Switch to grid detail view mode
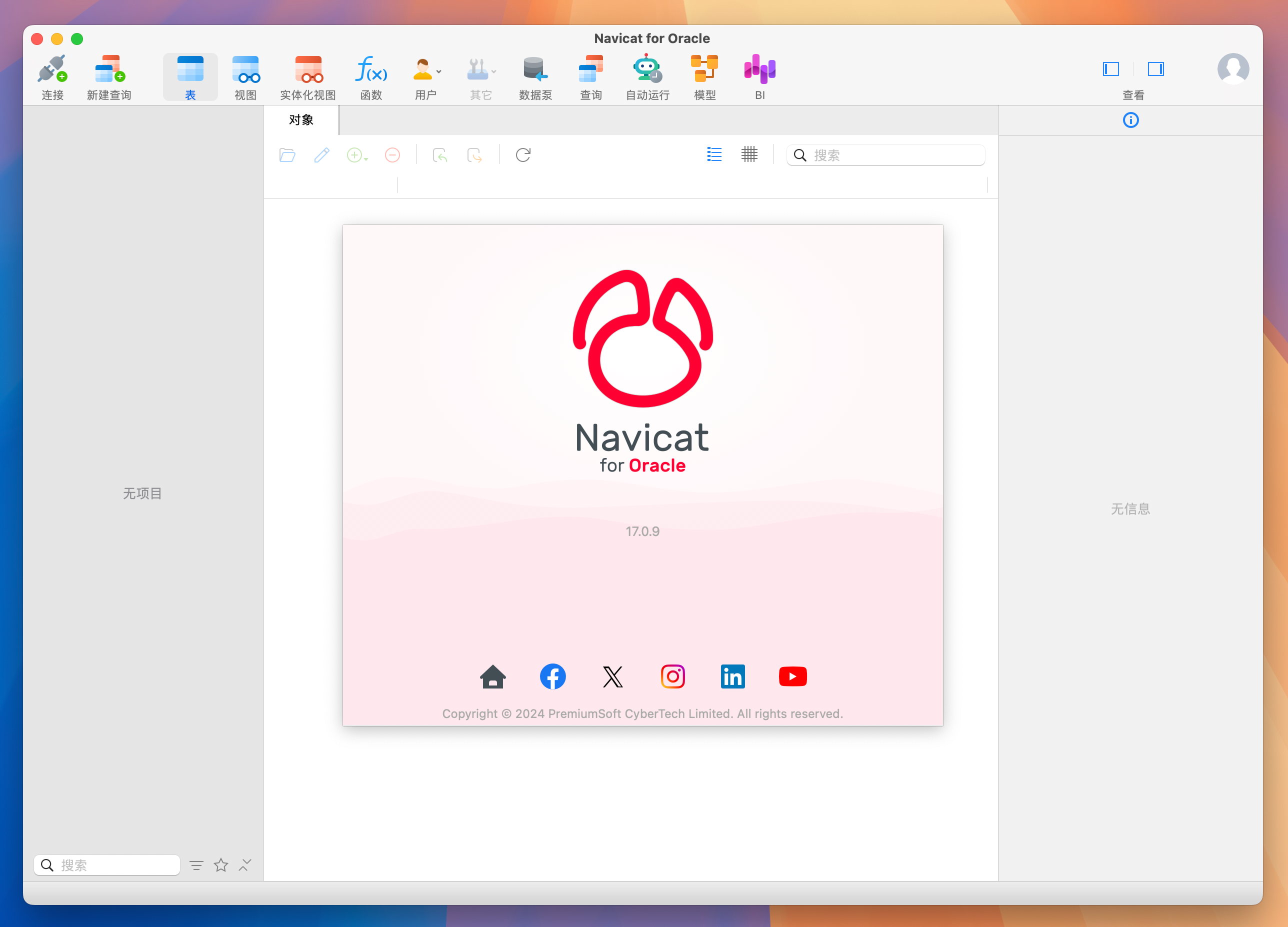1288x927 pixels. click(749, 154)
